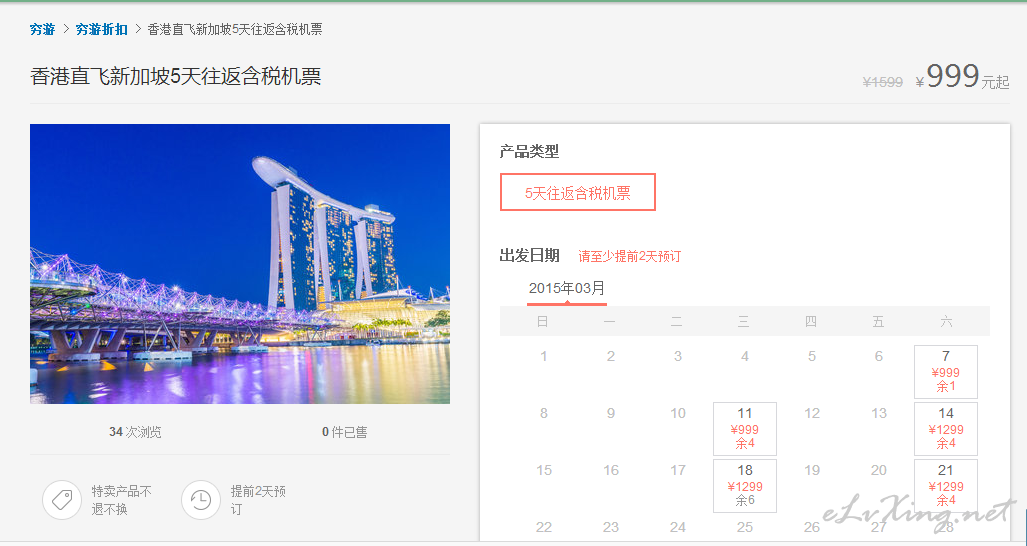
Task: Select the 5天往返含税机票 product type
Action: coord(578,192)
